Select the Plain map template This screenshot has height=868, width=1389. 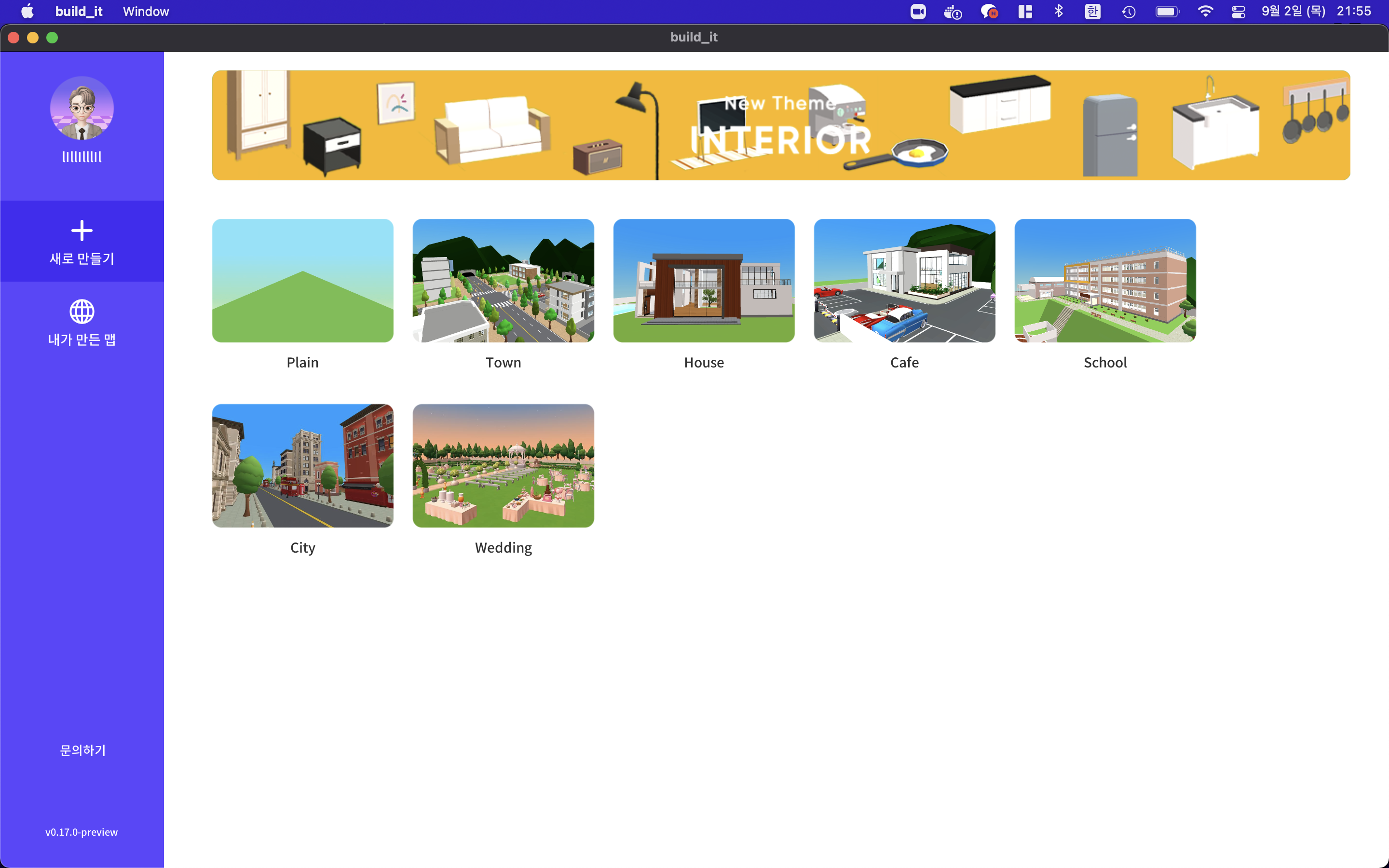pyautogui.click(x=302, y=281)
